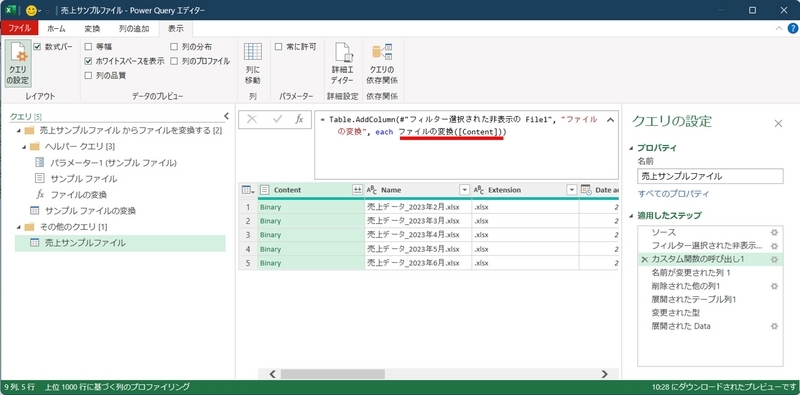Click the 名前 input field
Viewport: 800px width, 395px height.
coord(710,177)
